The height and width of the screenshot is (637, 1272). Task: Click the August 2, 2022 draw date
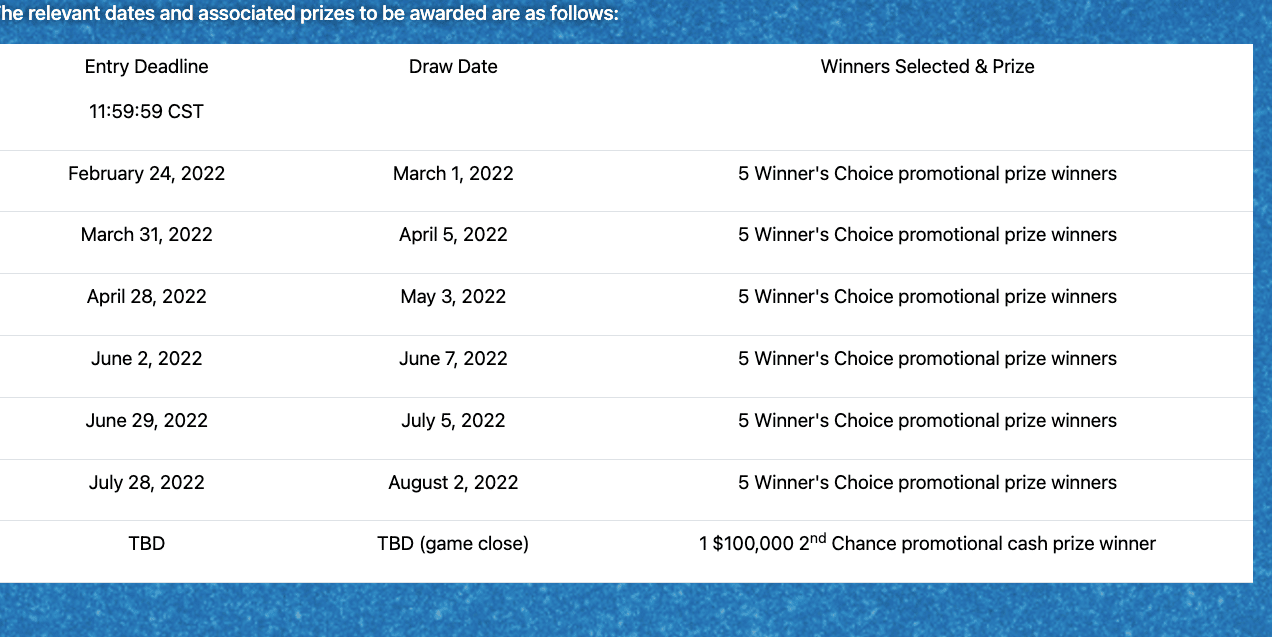pyautogui.click(x=453, y=483)
